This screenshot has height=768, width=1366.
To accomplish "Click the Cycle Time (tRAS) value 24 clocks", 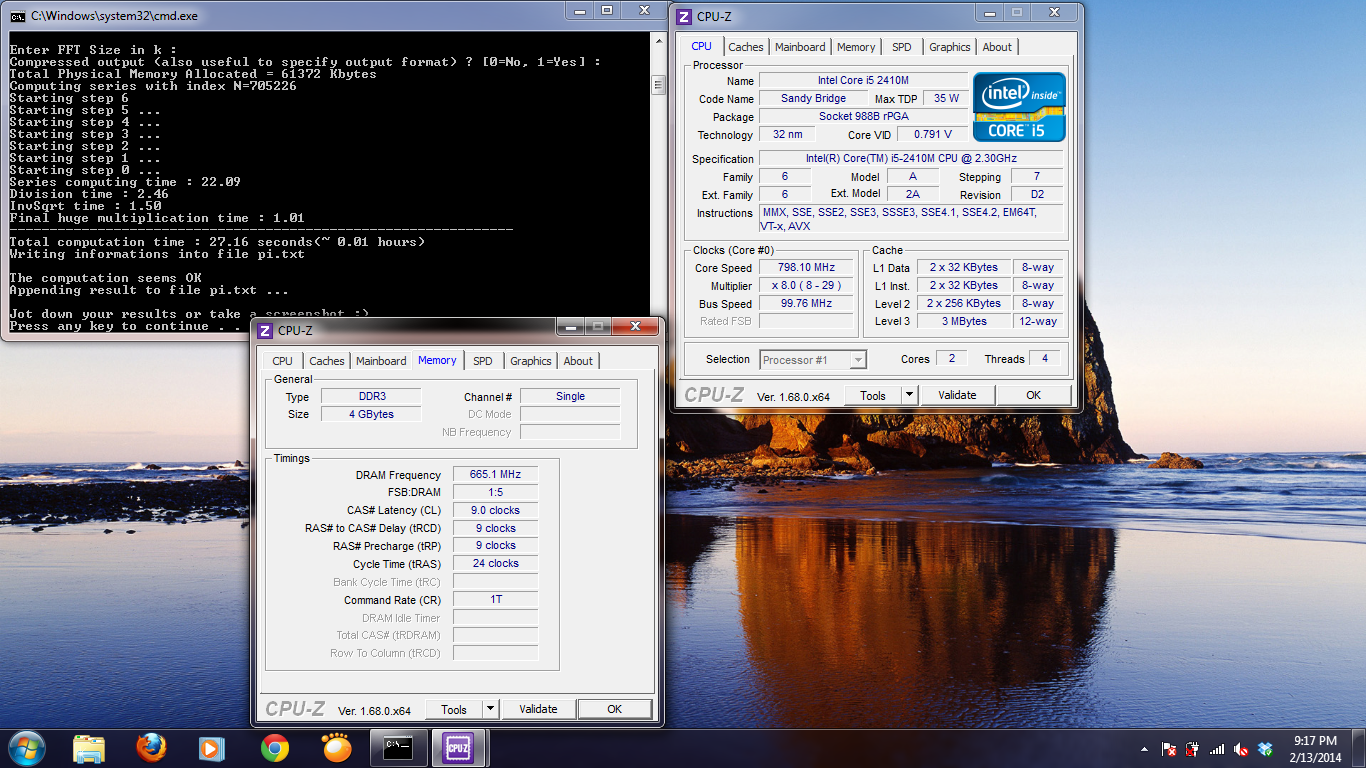I will [495, 563].
